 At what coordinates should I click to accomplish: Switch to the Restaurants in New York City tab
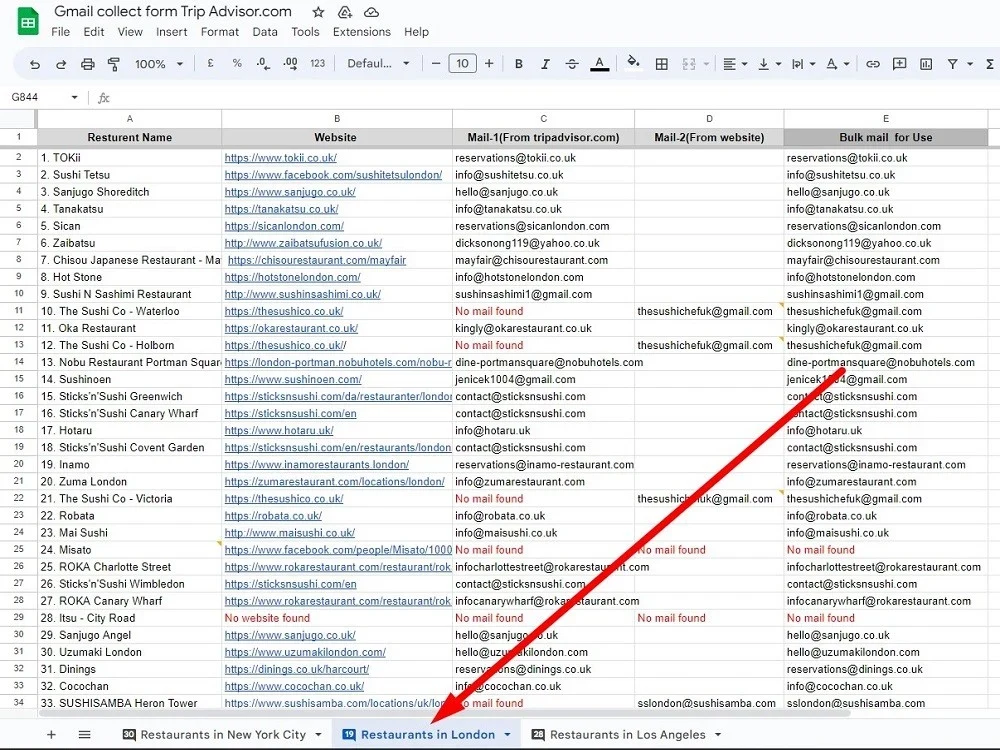220,734
